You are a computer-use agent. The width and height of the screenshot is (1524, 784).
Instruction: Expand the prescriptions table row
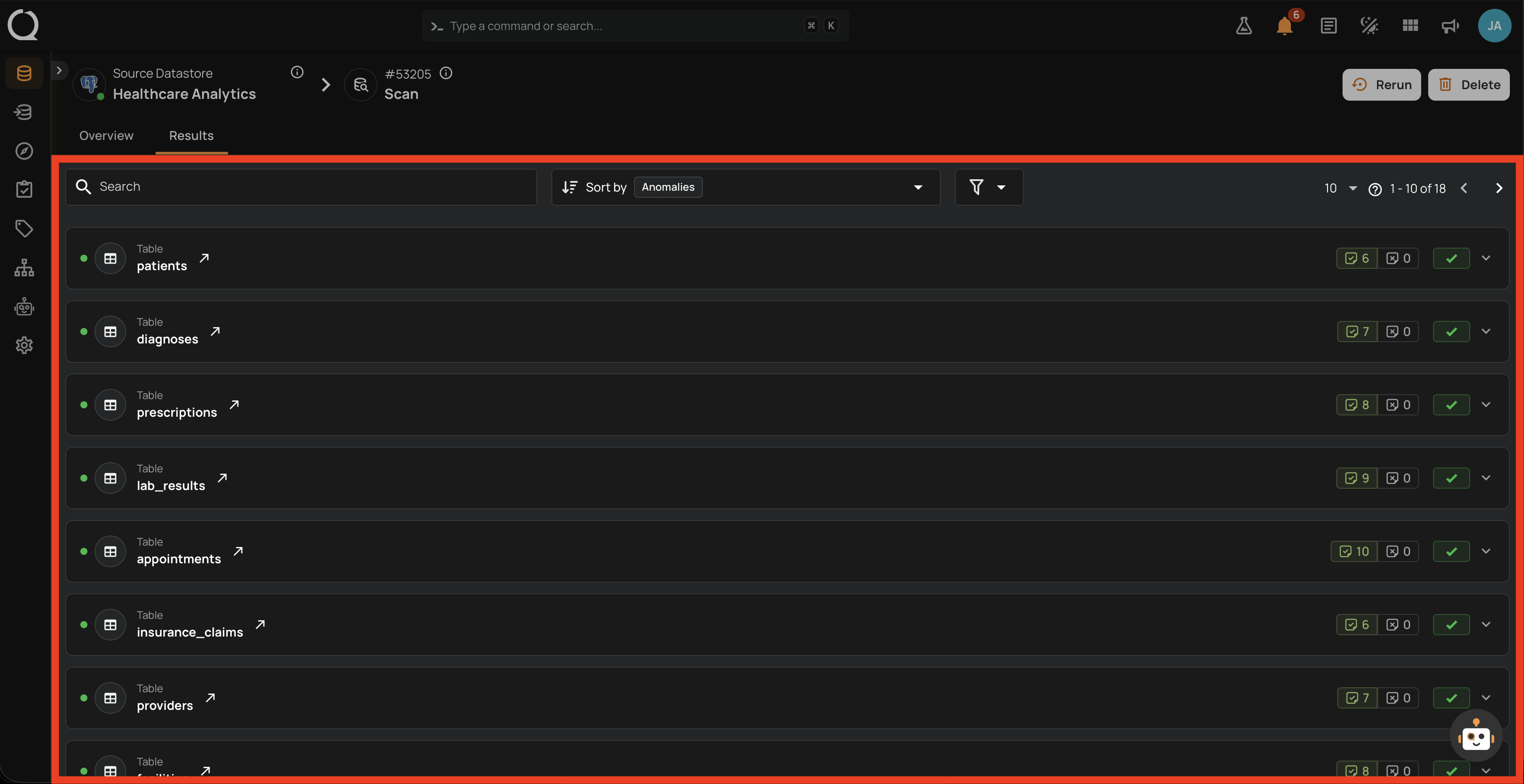(x=1486, y=405)
